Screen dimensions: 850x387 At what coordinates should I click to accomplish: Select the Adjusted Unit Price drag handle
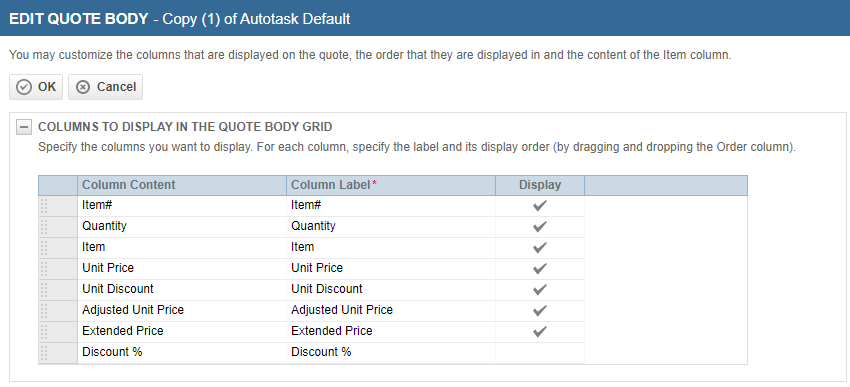click(x=44, y=311)
